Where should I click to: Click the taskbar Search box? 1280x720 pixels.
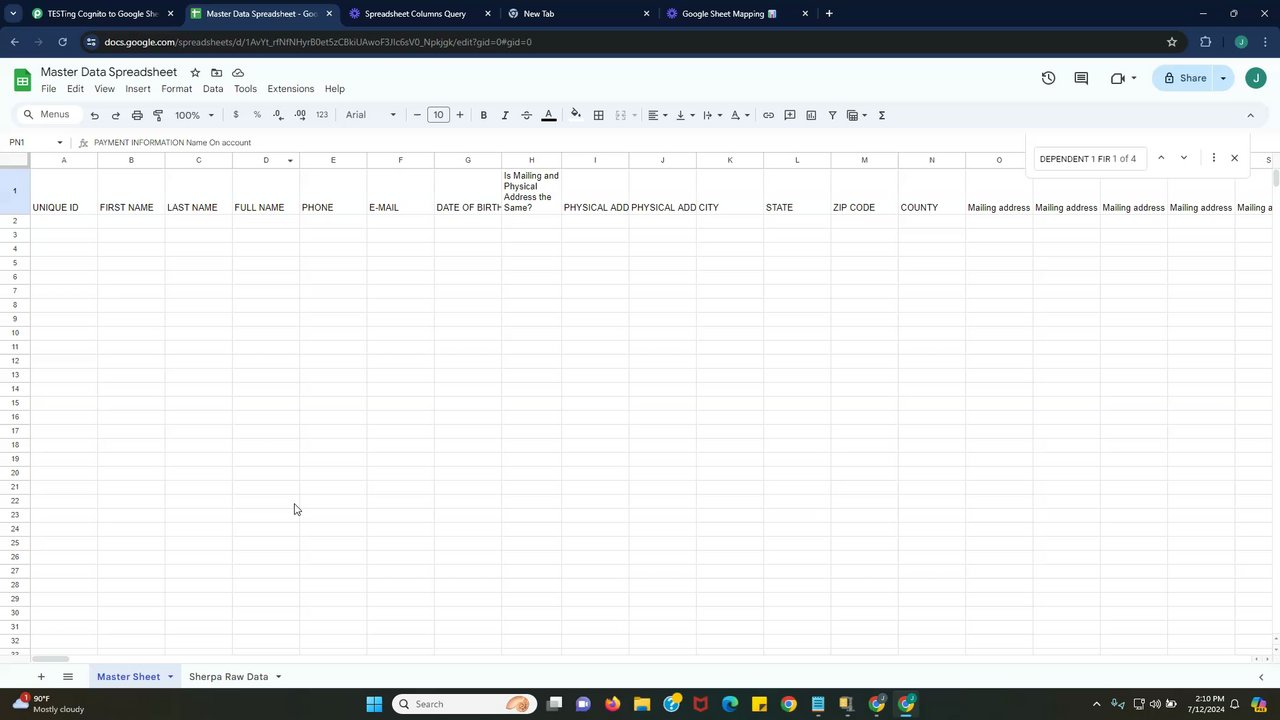[x=462, y=704]
